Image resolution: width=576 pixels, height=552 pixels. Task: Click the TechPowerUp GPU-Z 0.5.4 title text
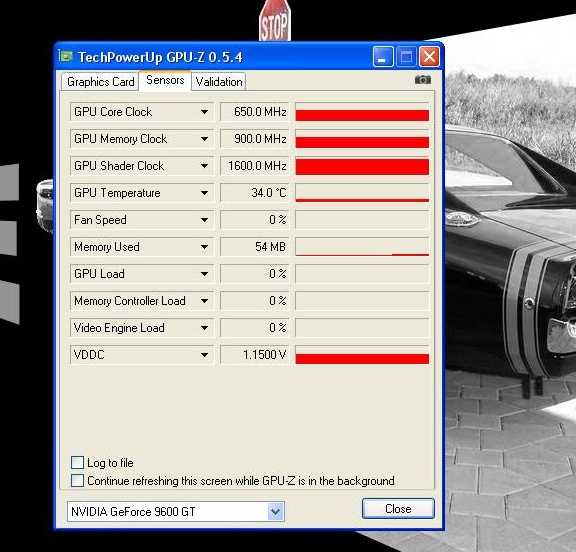160,57
